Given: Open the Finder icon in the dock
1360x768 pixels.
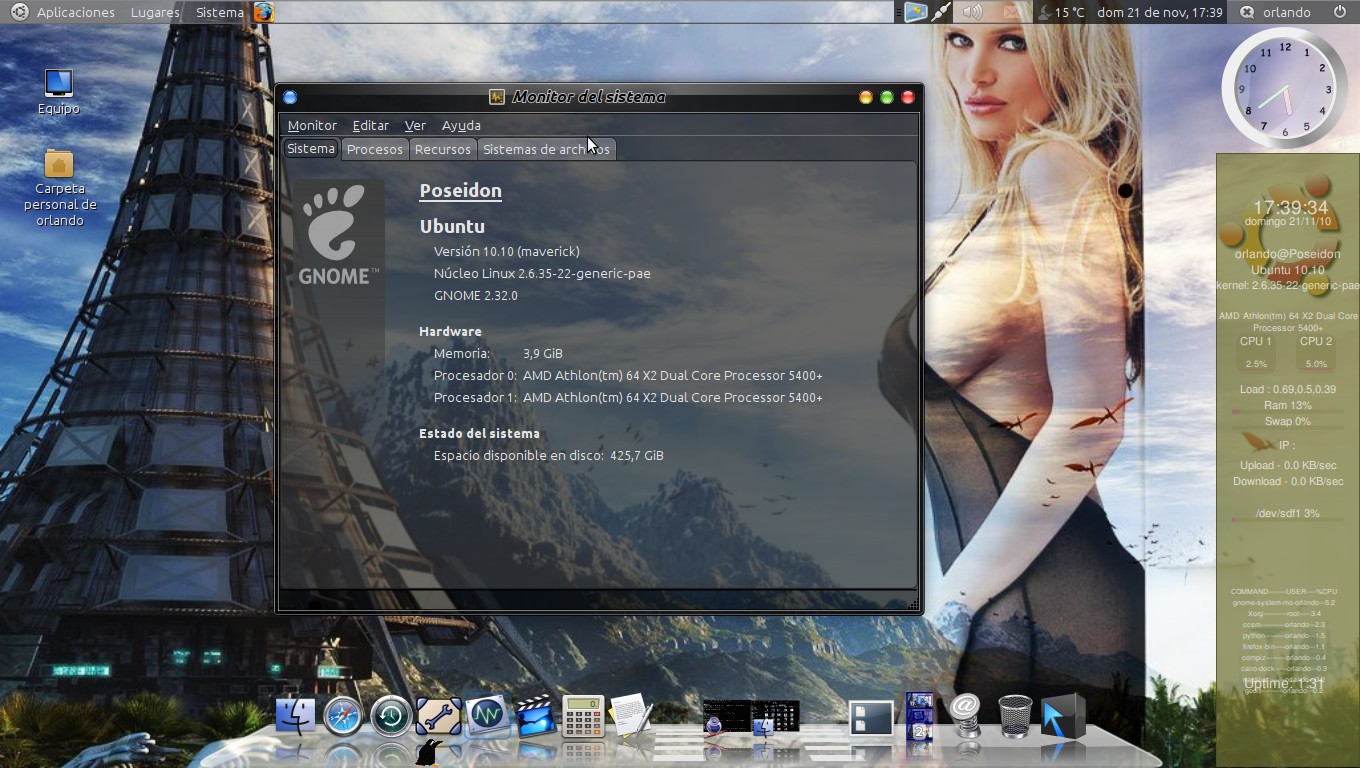Looking at the screenshot, I should coord(295,717).
